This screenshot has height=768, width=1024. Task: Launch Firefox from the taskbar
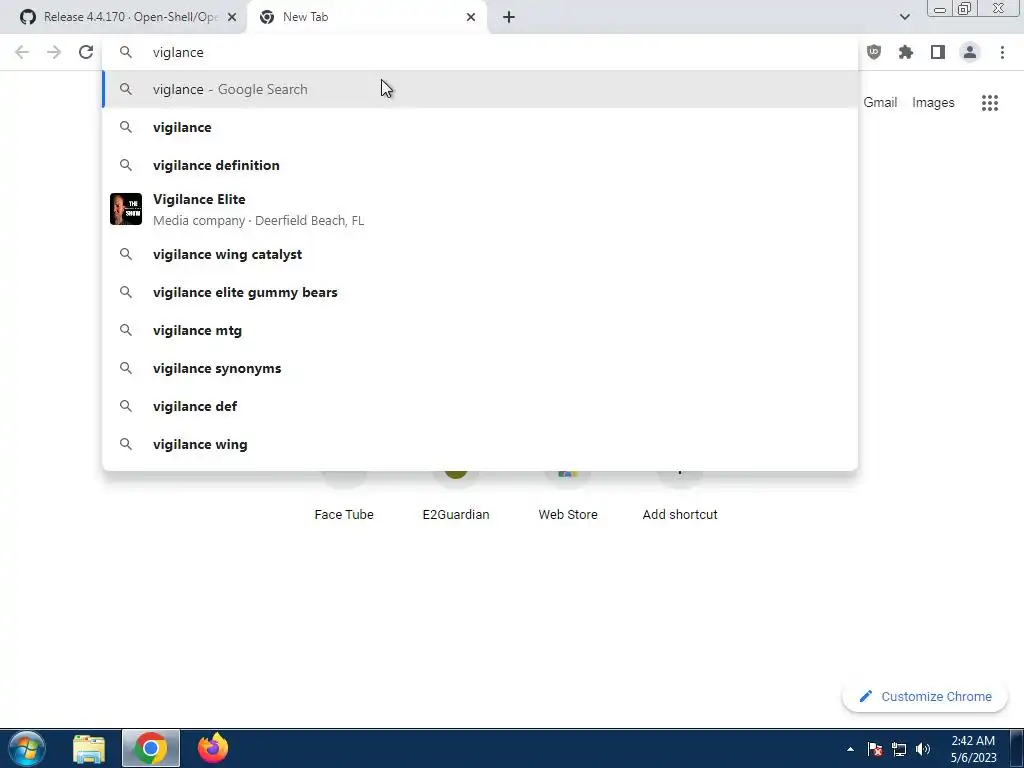tap(213, 748)
